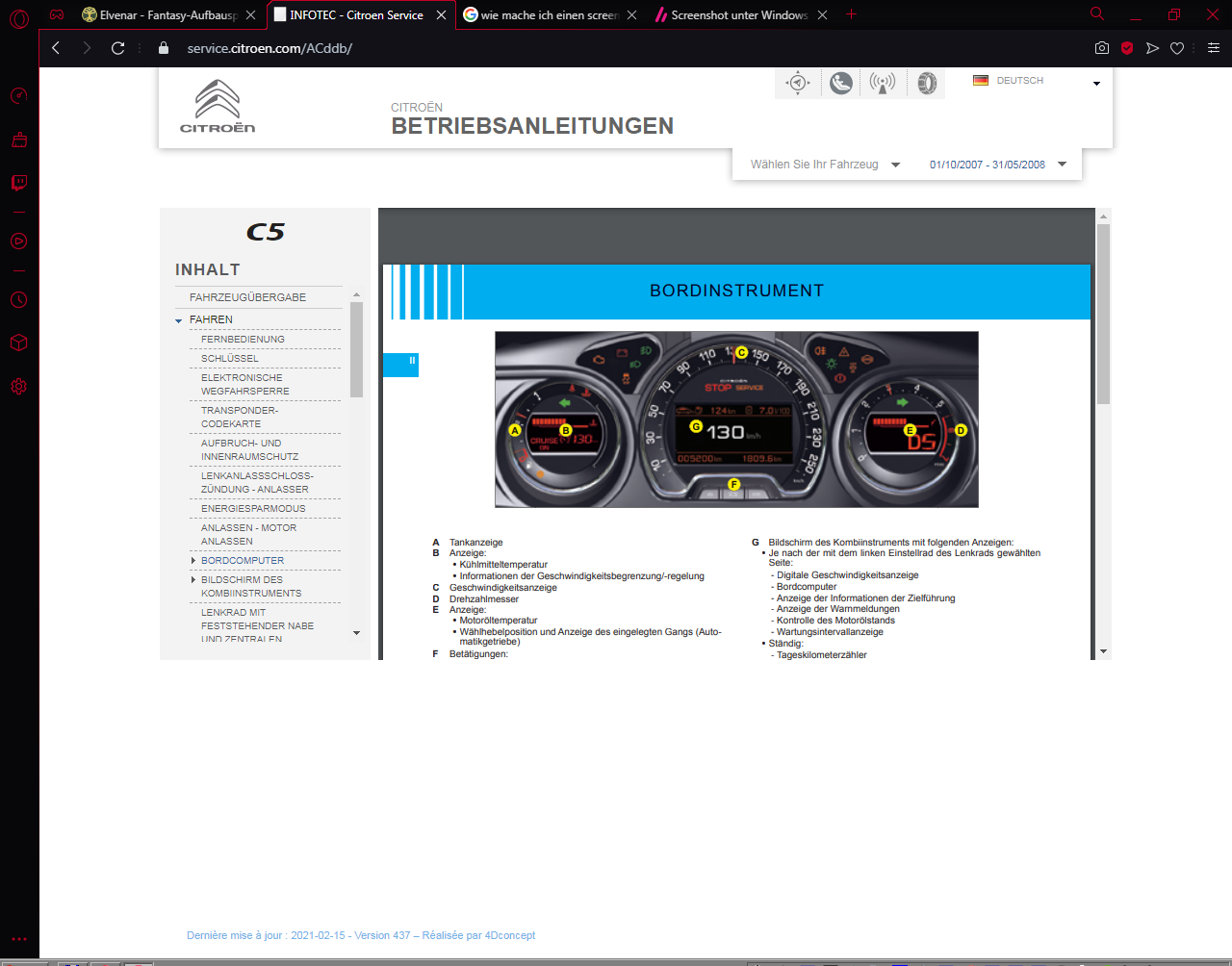The image size is (1232, 966).
Task: Open Extensions cube icon in sidebar
Action: [19, 343]
